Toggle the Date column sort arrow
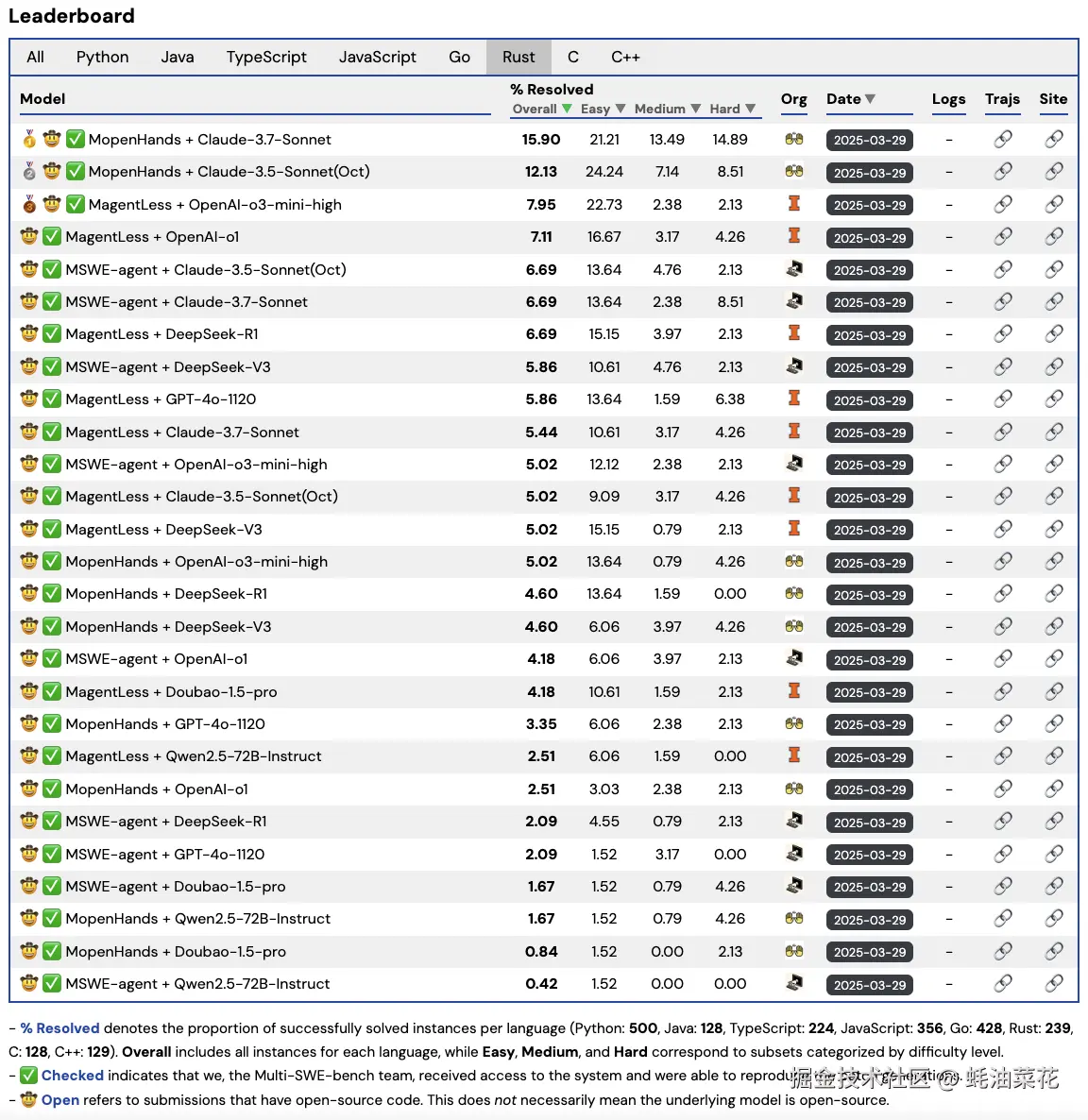 tap(871, 98)
